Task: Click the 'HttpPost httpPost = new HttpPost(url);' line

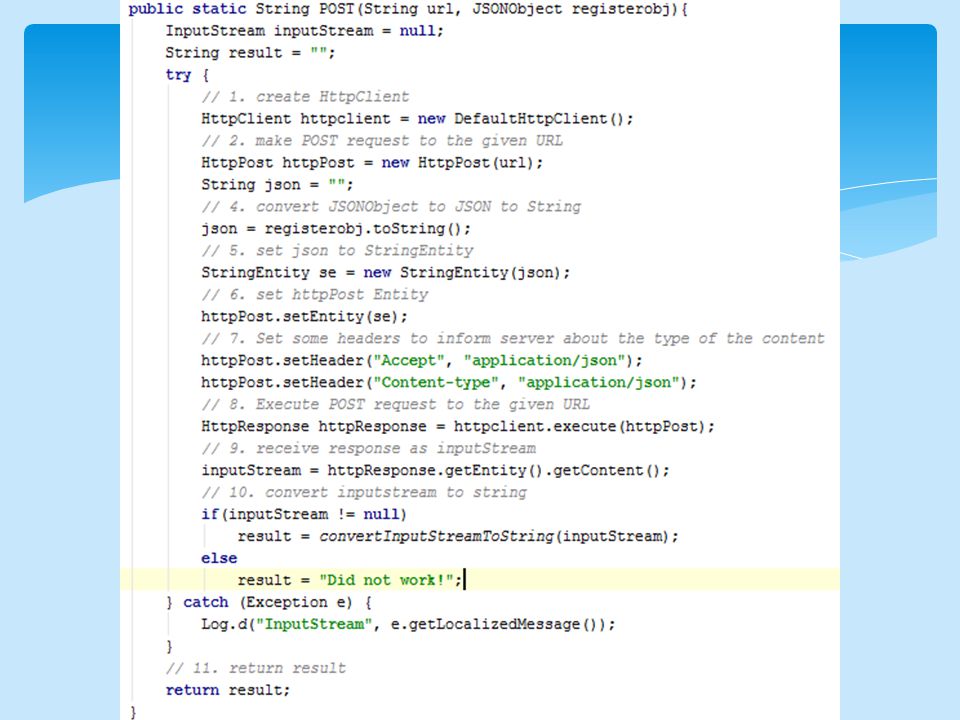Action: (x=372, y=163)
